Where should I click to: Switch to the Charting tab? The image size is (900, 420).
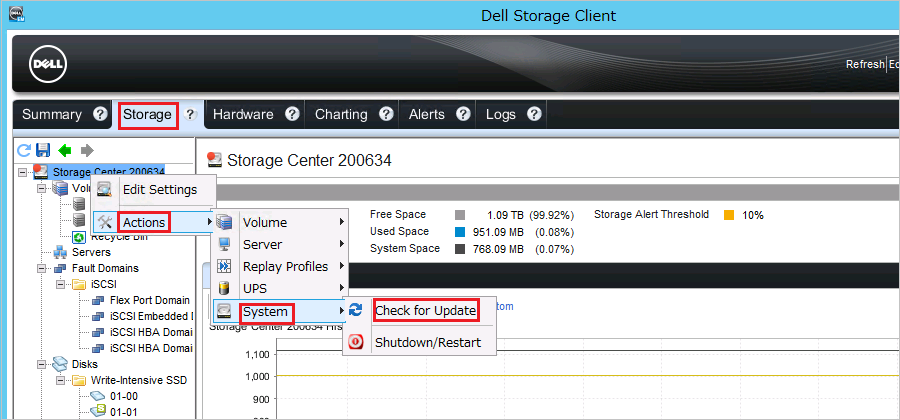[341, 114]
